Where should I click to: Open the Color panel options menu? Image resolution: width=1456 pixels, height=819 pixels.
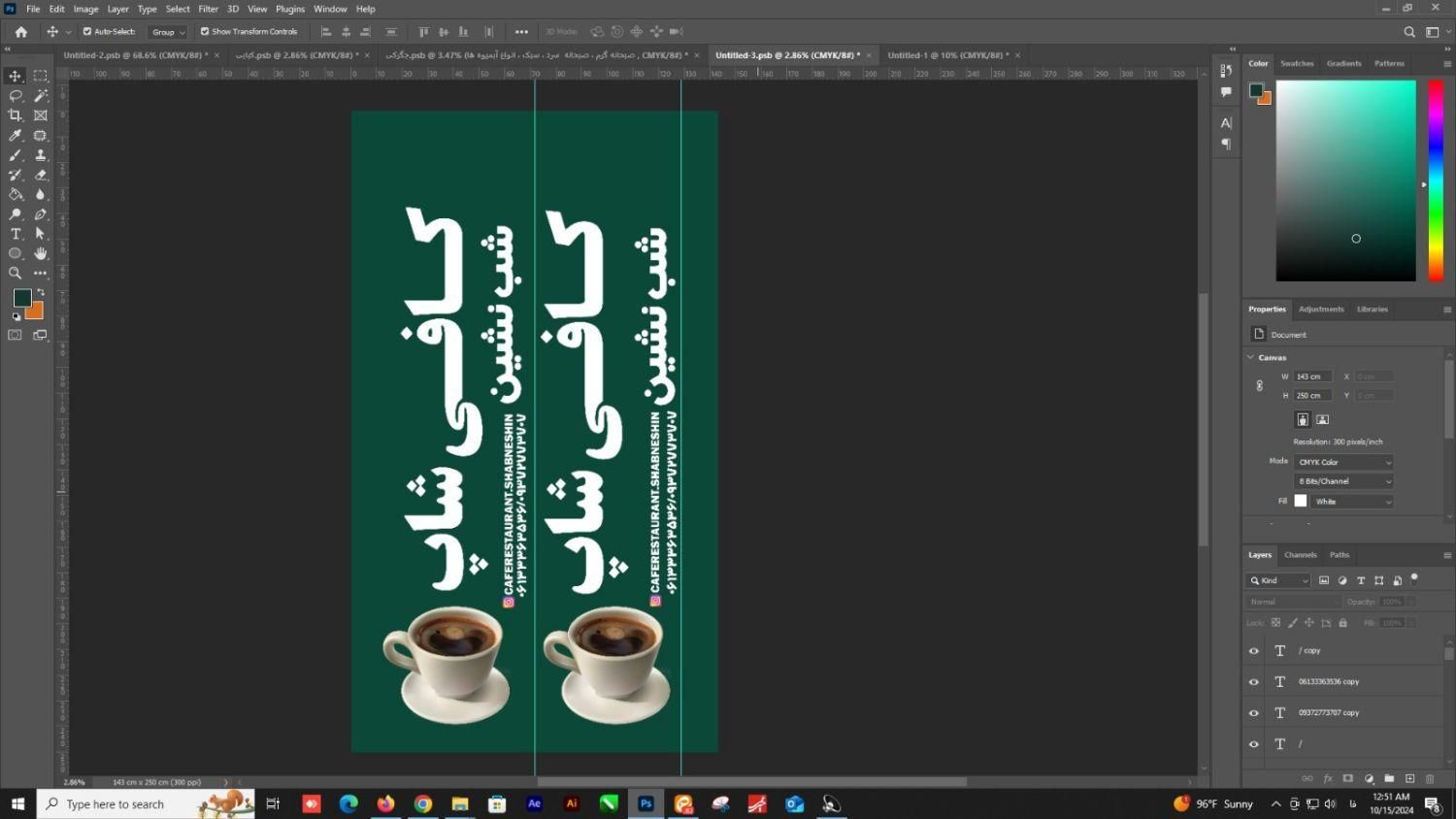click(x=1446, y=64)
